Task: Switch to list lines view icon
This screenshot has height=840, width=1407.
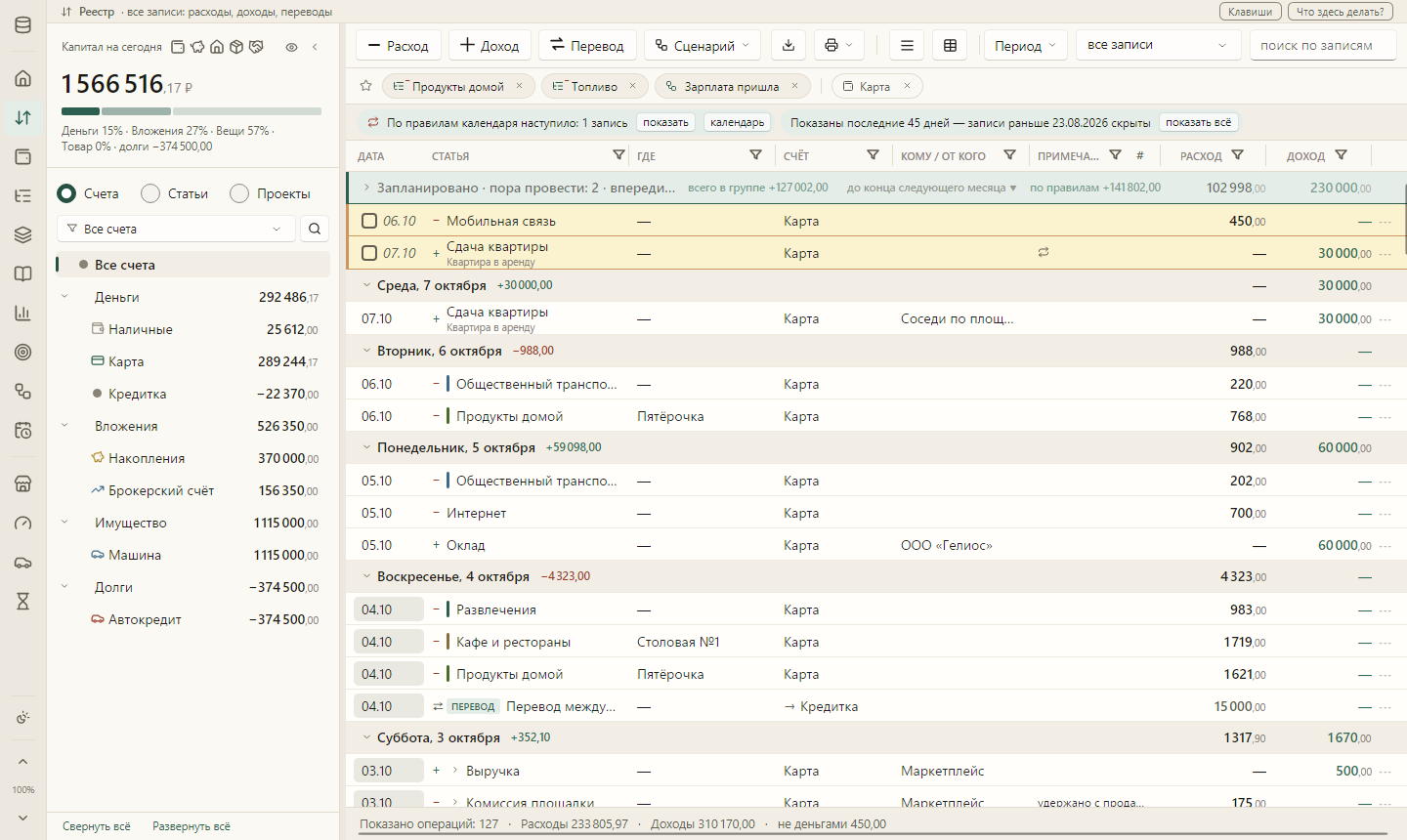Action: (x=907, y=45)
